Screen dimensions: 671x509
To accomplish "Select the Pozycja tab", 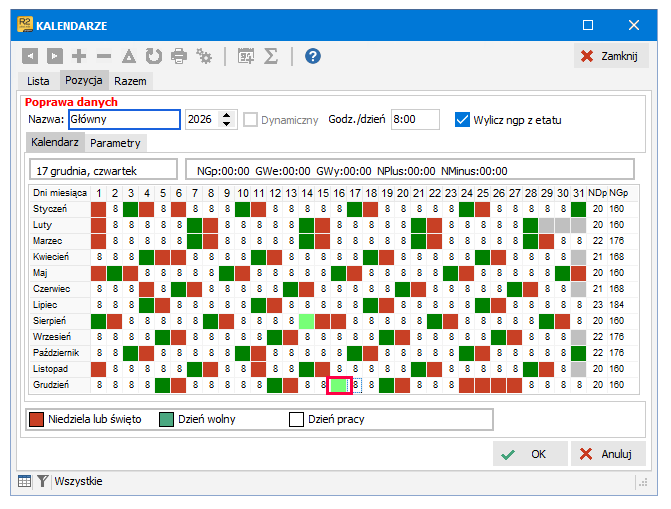I will [x=84, y=80].
